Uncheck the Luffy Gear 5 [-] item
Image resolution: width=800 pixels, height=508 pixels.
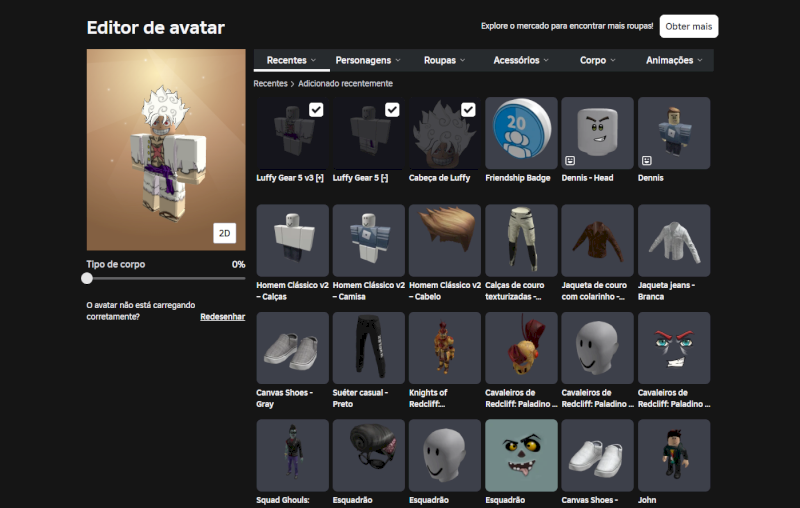pos(392,110)
